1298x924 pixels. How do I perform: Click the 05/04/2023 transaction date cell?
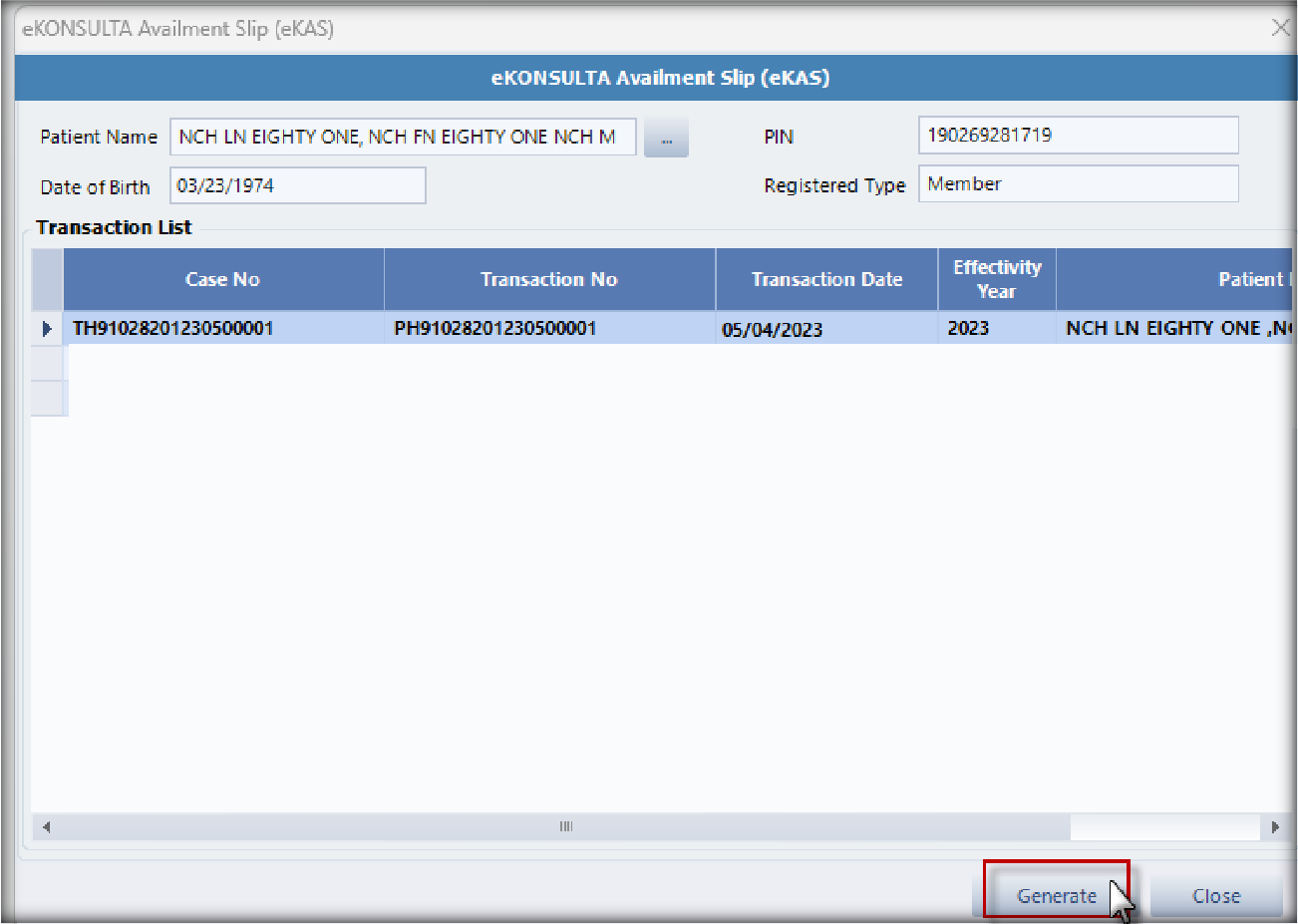[x=826, y=330]
